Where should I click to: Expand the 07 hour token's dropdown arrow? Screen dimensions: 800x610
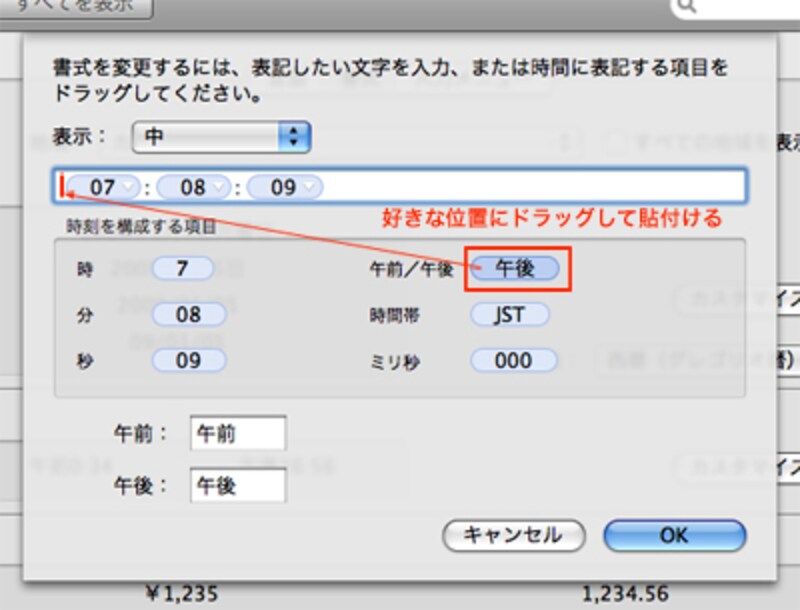click(x=129, y=187)
